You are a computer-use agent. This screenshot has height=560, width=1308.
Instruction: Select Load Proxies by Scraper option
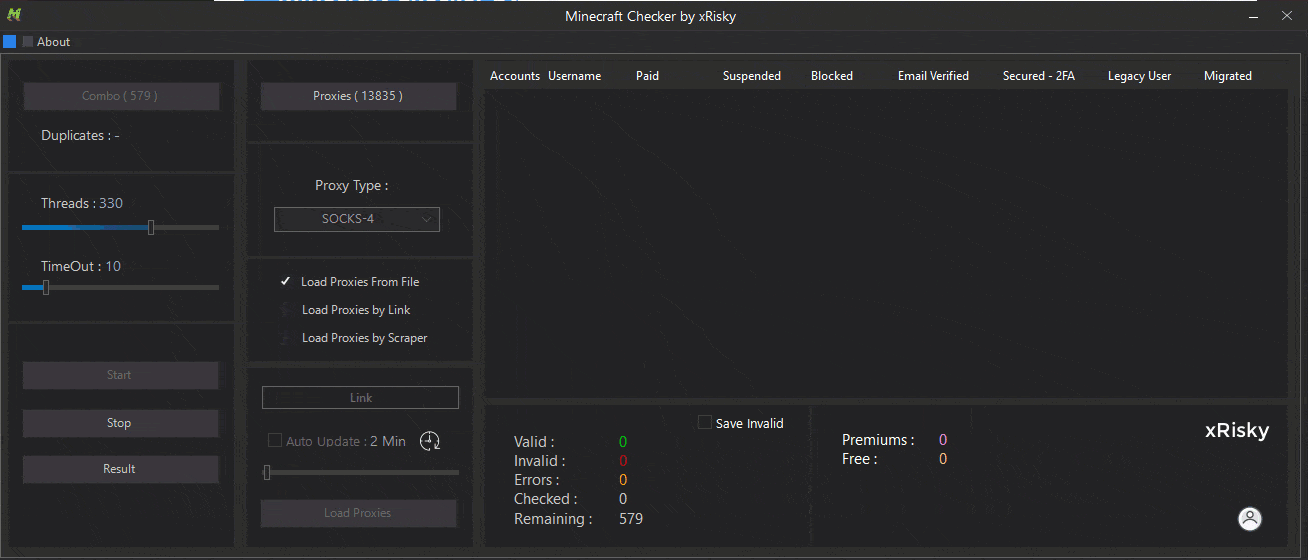(x=354, y=338)
